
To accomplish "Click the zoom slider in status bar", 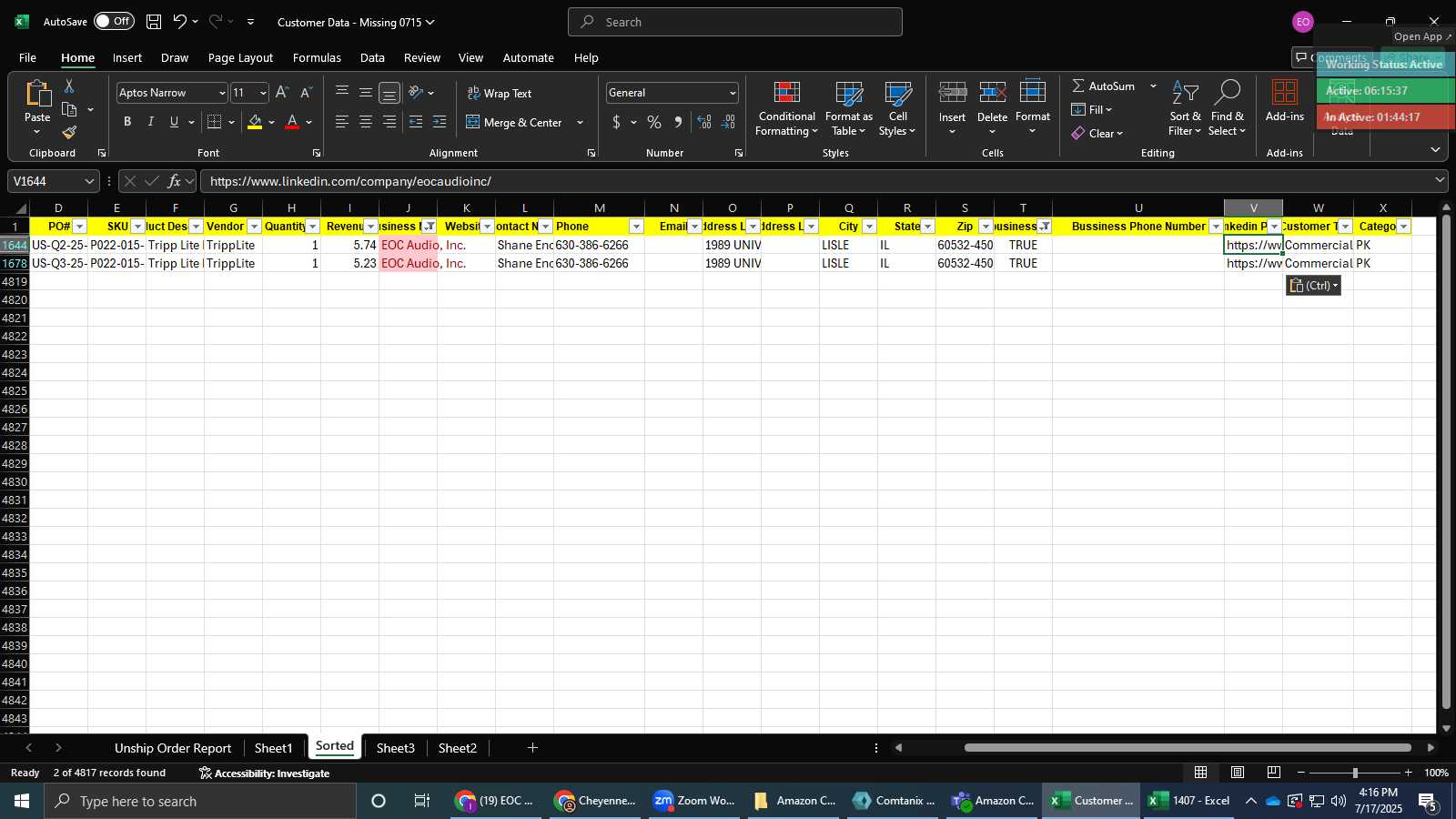I will coord(1355,773).
